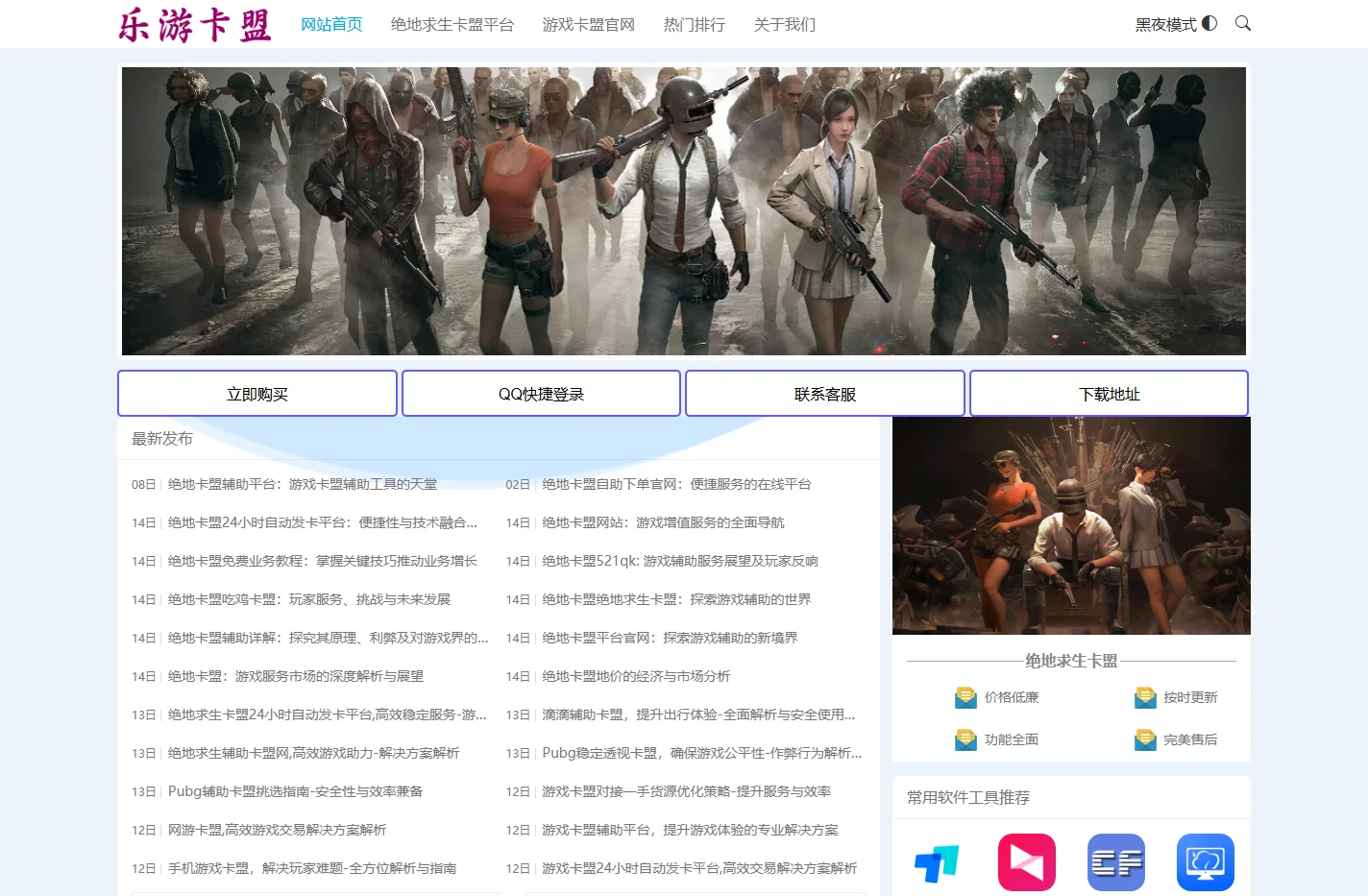The width and height of the screenshot is (1368, 896).
Task: Click the 按时更新 chat icon
Action: (1145, 697)
